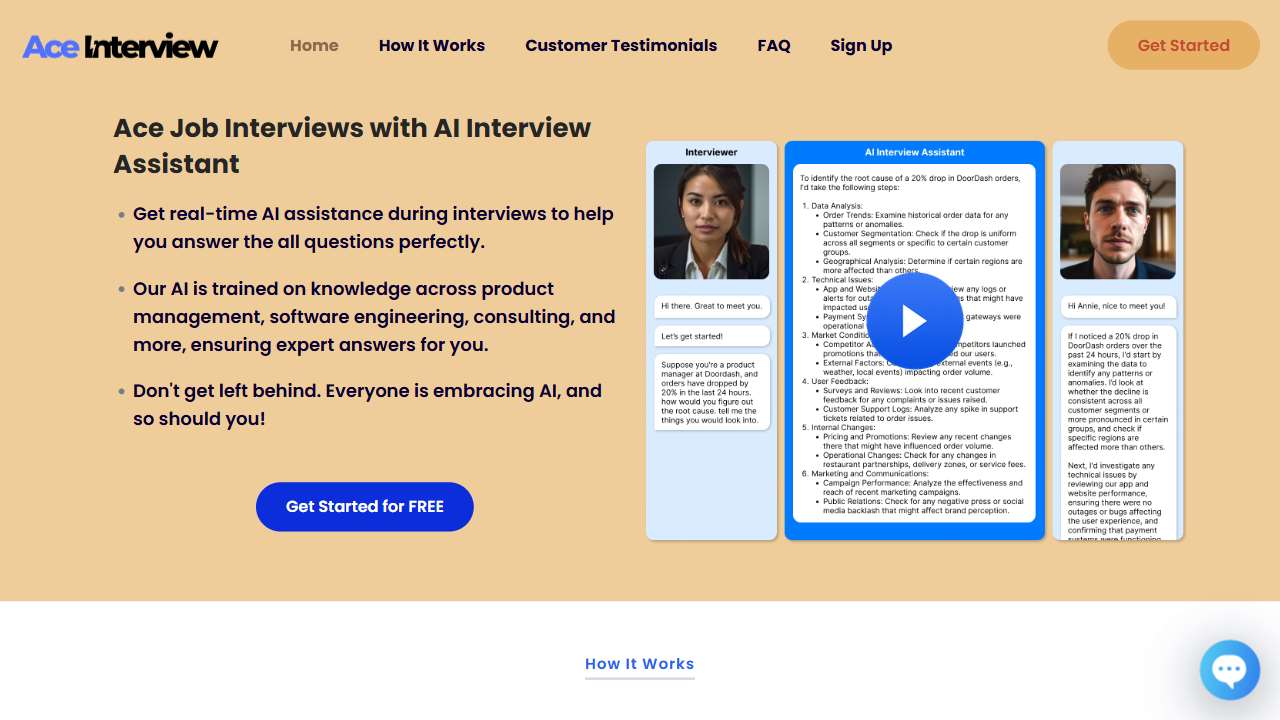Open the Home nav item
The width and height of the screenshot is (1280, 720).
point(314,45)
